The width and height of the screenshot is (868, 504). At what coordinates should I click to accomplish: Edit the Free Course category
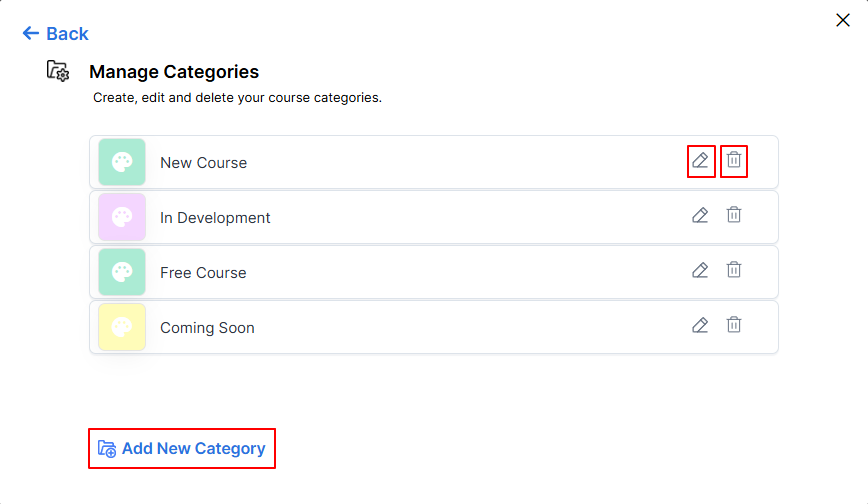(x=700, y=270)
